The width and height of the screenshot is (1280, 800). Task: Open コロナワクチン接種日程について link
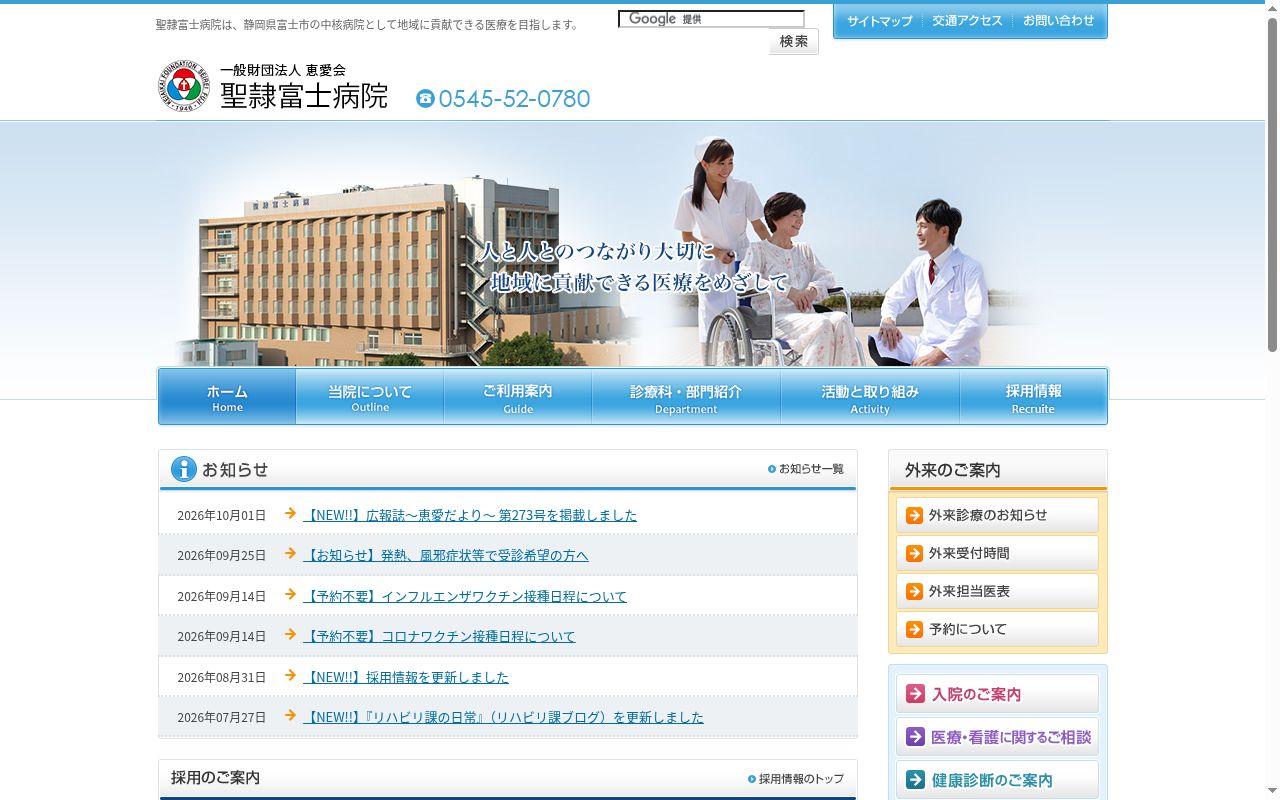pos(439,636)
